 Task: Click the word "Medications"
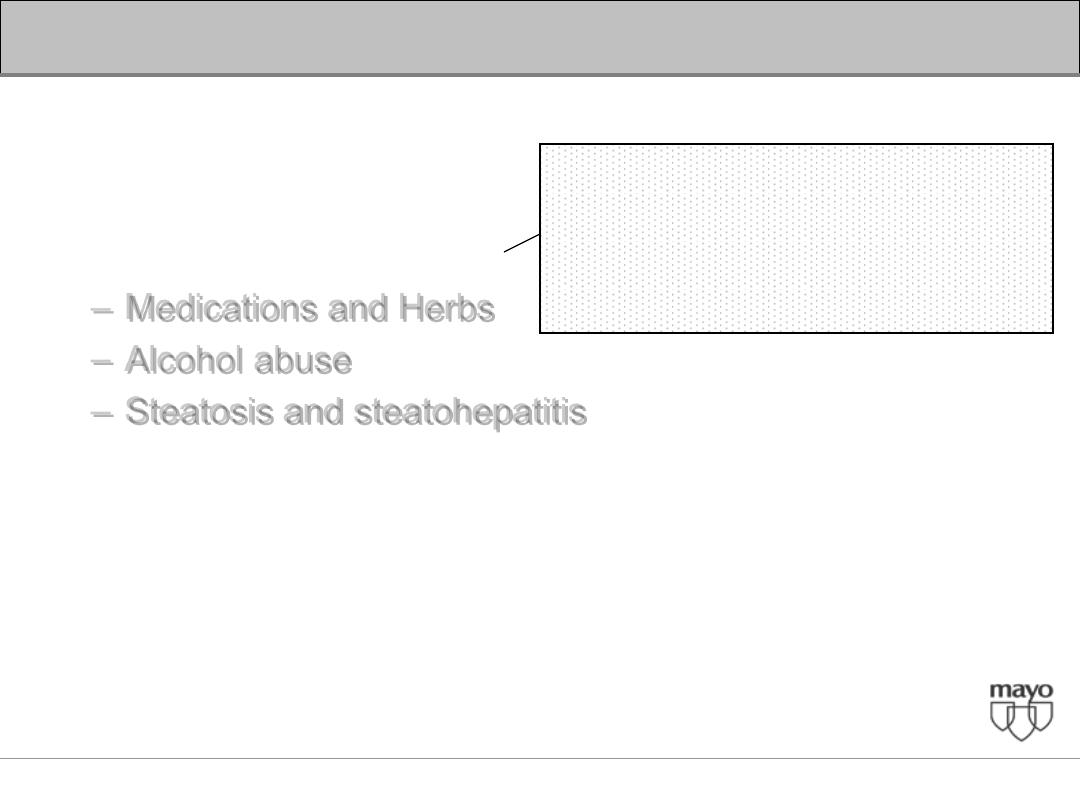(222, 309)
